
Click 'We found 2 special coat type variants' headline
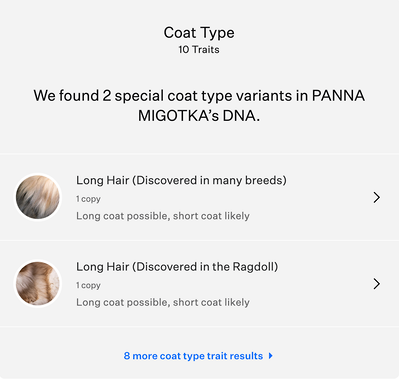click(x=171, y=96)
